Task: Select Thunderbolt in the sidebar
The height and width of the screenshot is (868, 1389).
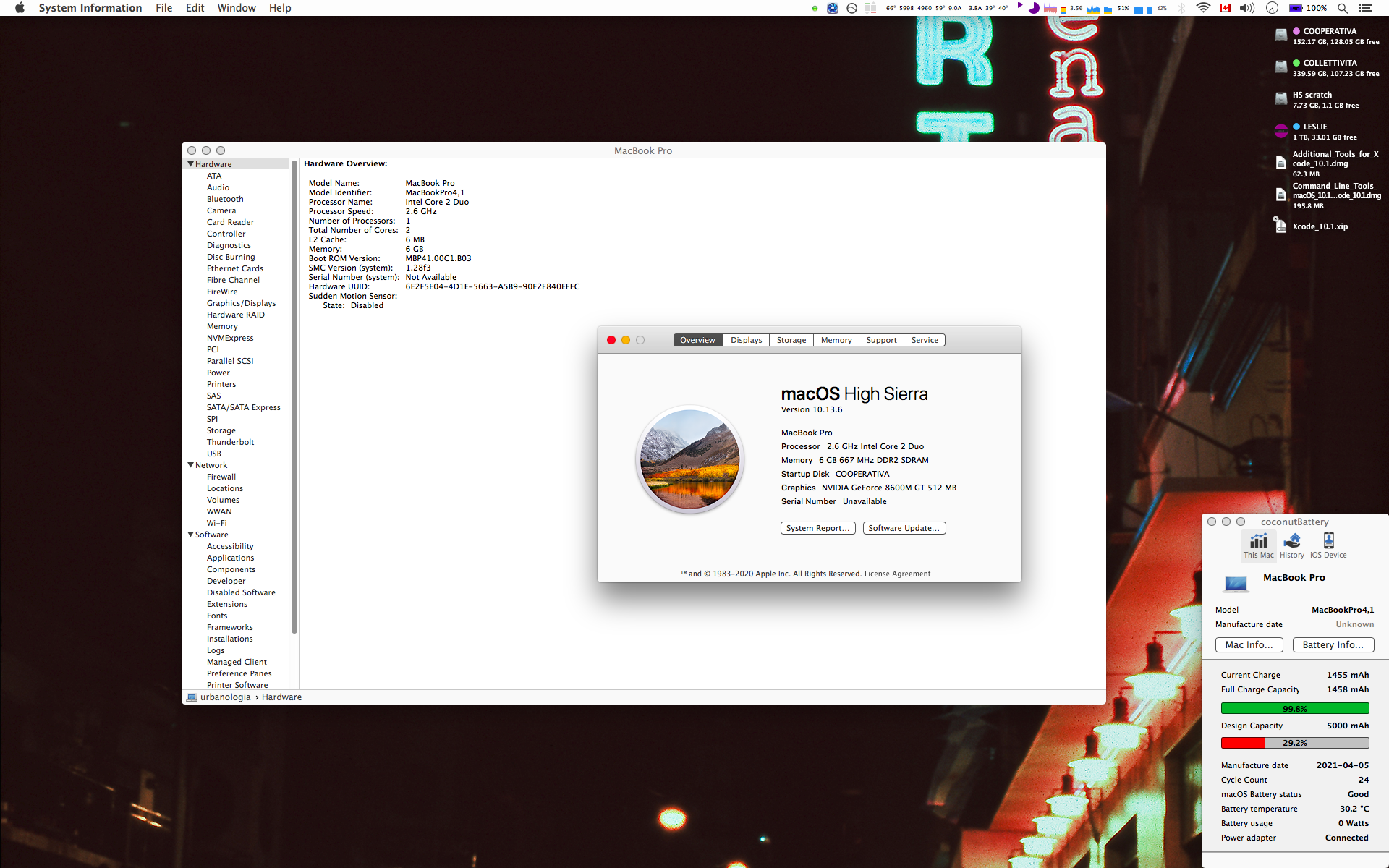Action: pos(230,442)
